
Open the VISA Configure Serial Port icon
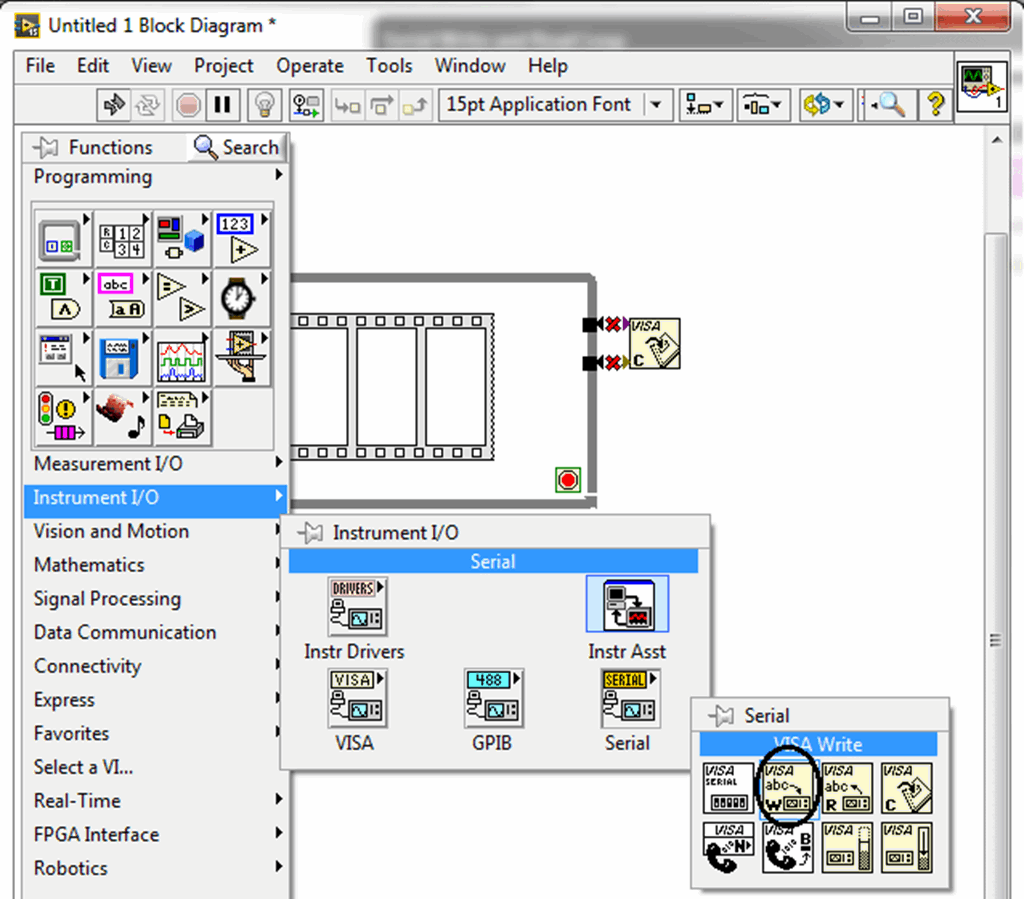(727, 787)
